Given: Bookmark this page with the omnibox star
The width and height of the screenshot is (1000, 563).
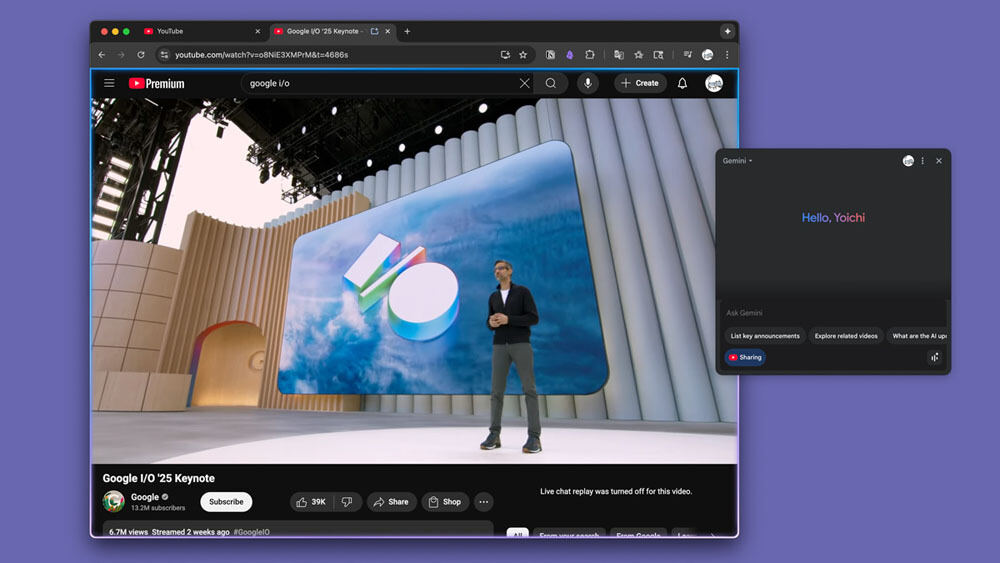Looking at the screenshot, I should (523, 55).
